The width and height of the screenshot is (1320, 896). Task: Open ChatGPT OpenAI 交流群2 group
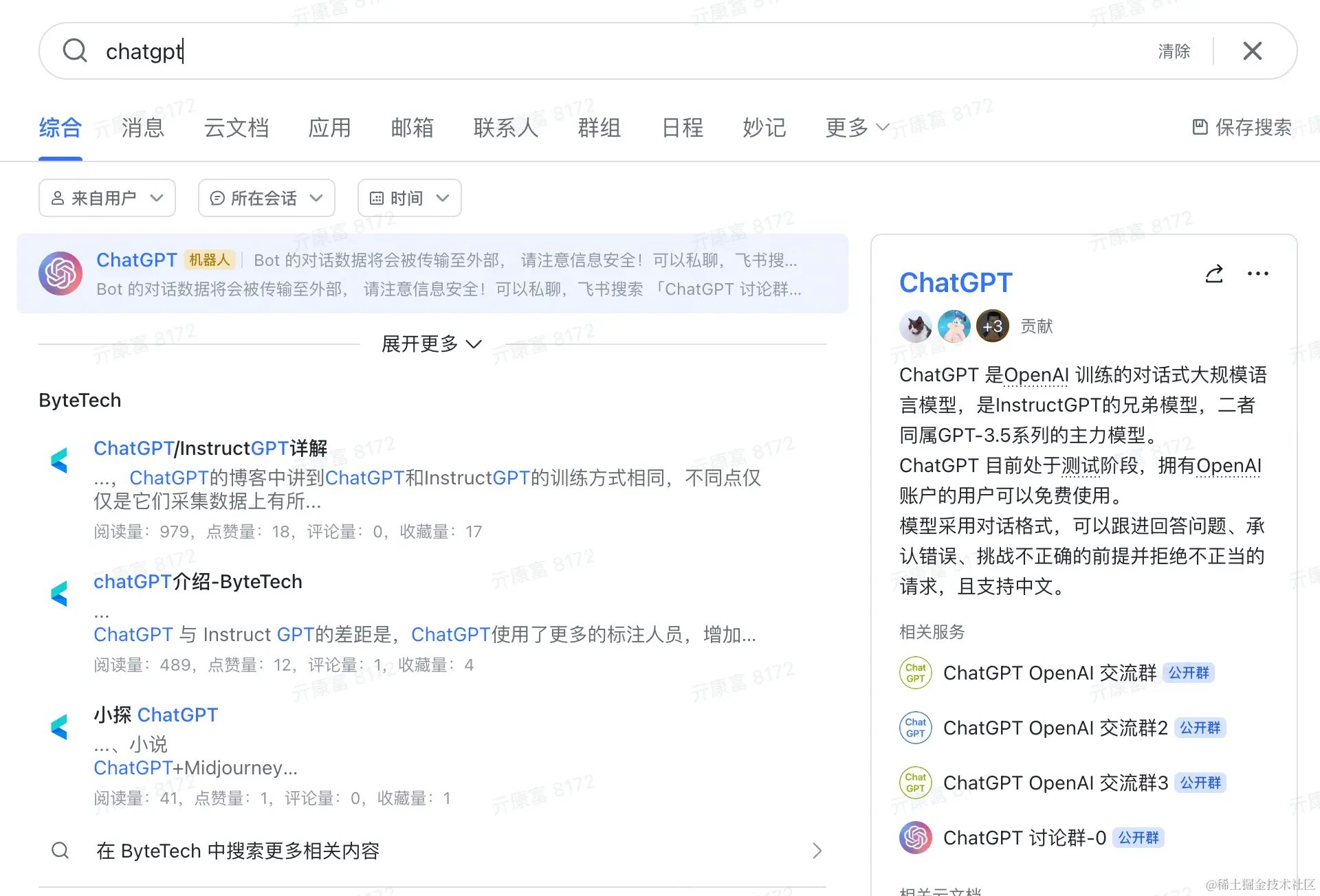click(1055, 728)
